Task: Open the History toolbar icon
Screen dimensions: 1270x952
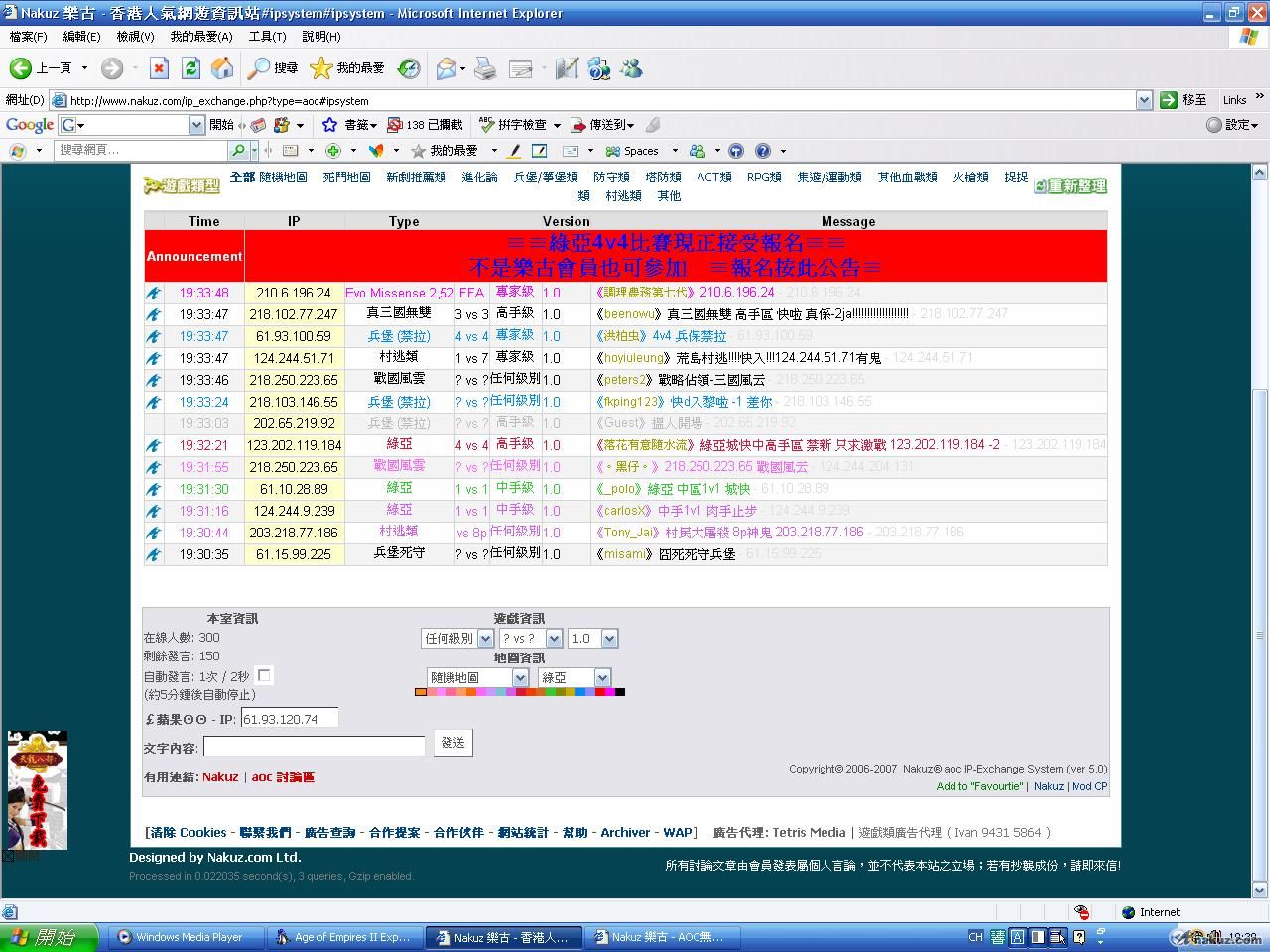Action: tap(409, 67)
